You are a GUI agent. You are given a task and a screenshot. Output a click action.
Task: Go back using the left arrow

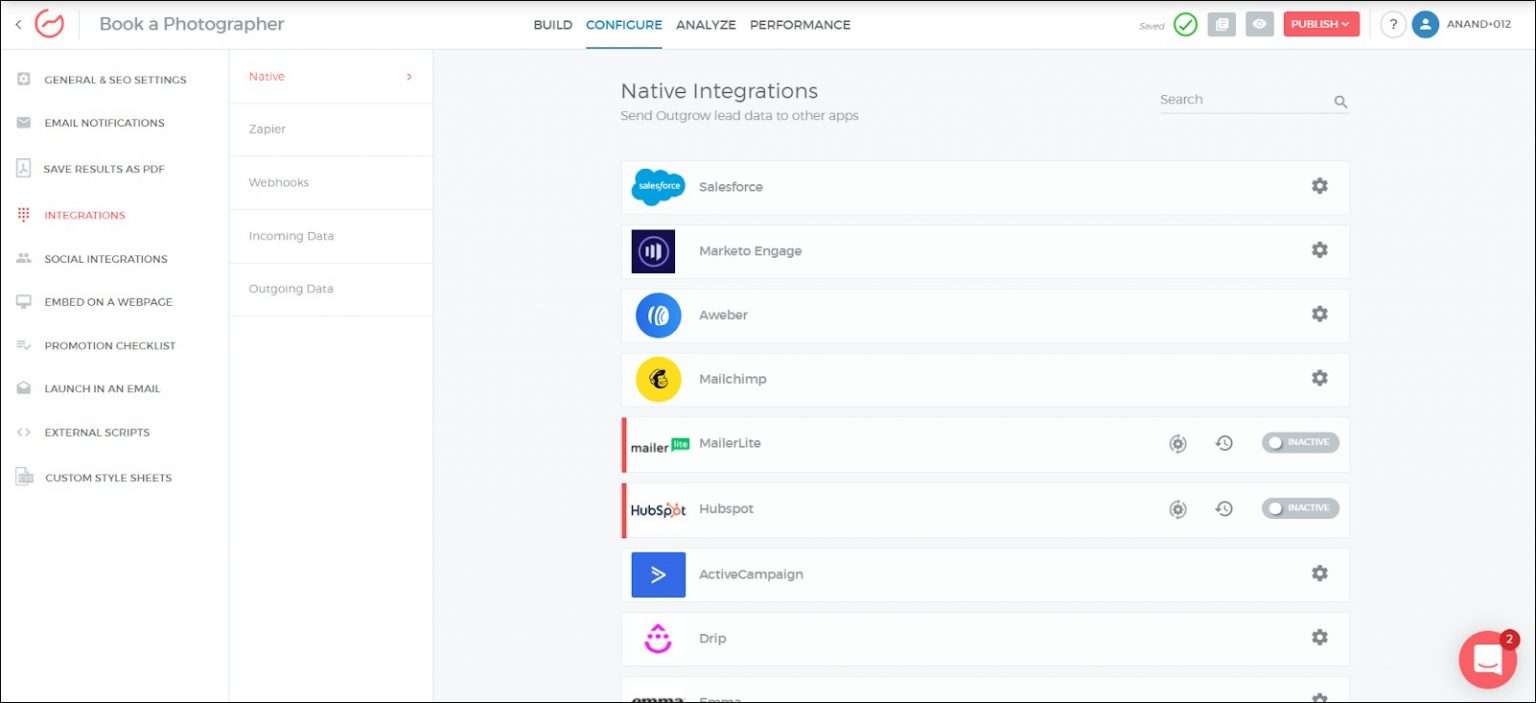click(18, 24)
